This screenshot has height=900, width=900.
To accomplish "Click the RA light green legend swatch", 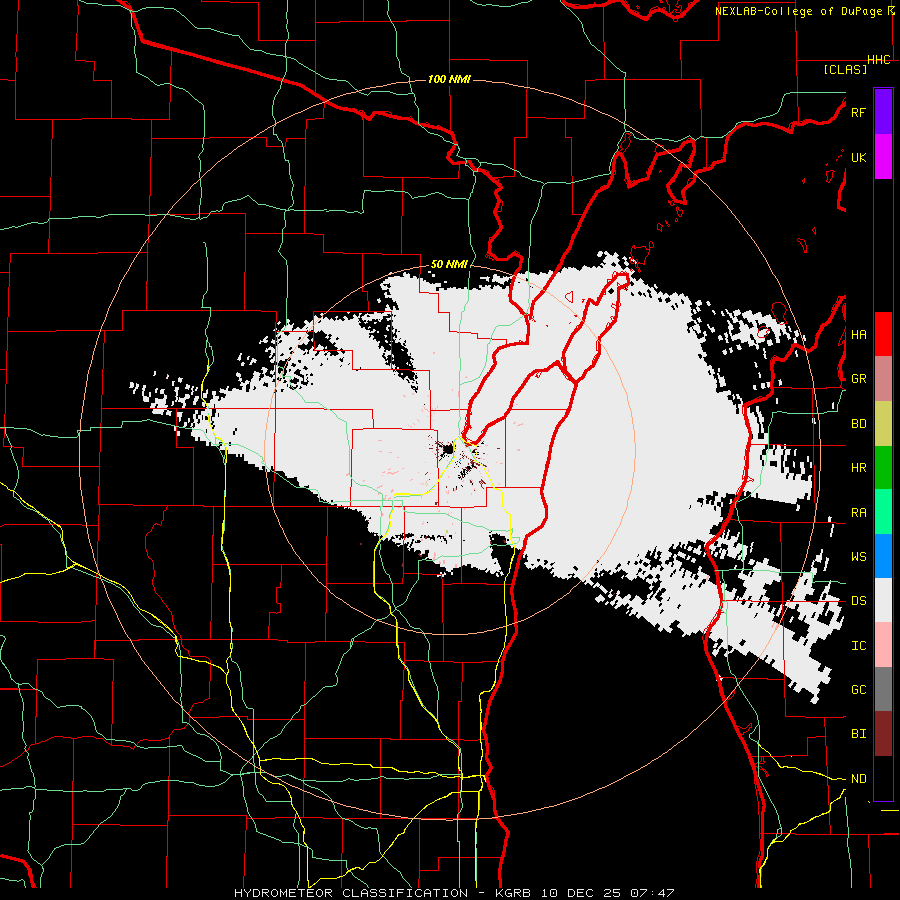I will pyautogui.click(x=883, y=512).
